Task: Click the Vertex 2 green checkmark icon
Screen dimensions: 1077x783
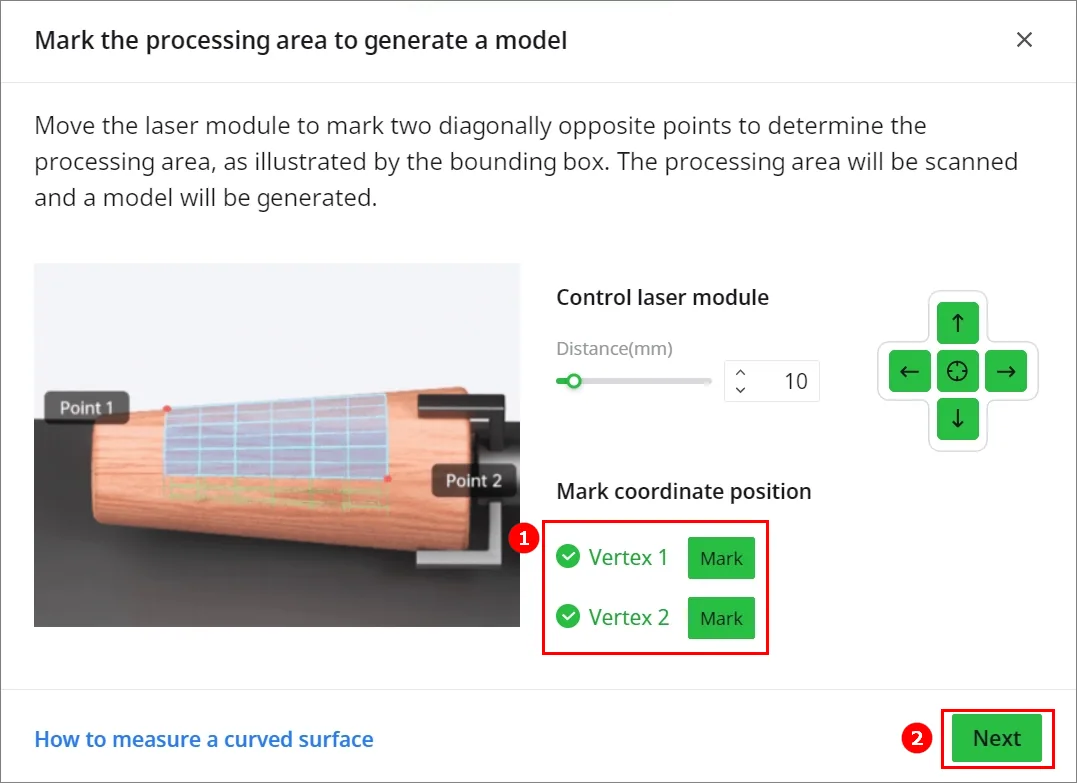Action: click(568, 616)
